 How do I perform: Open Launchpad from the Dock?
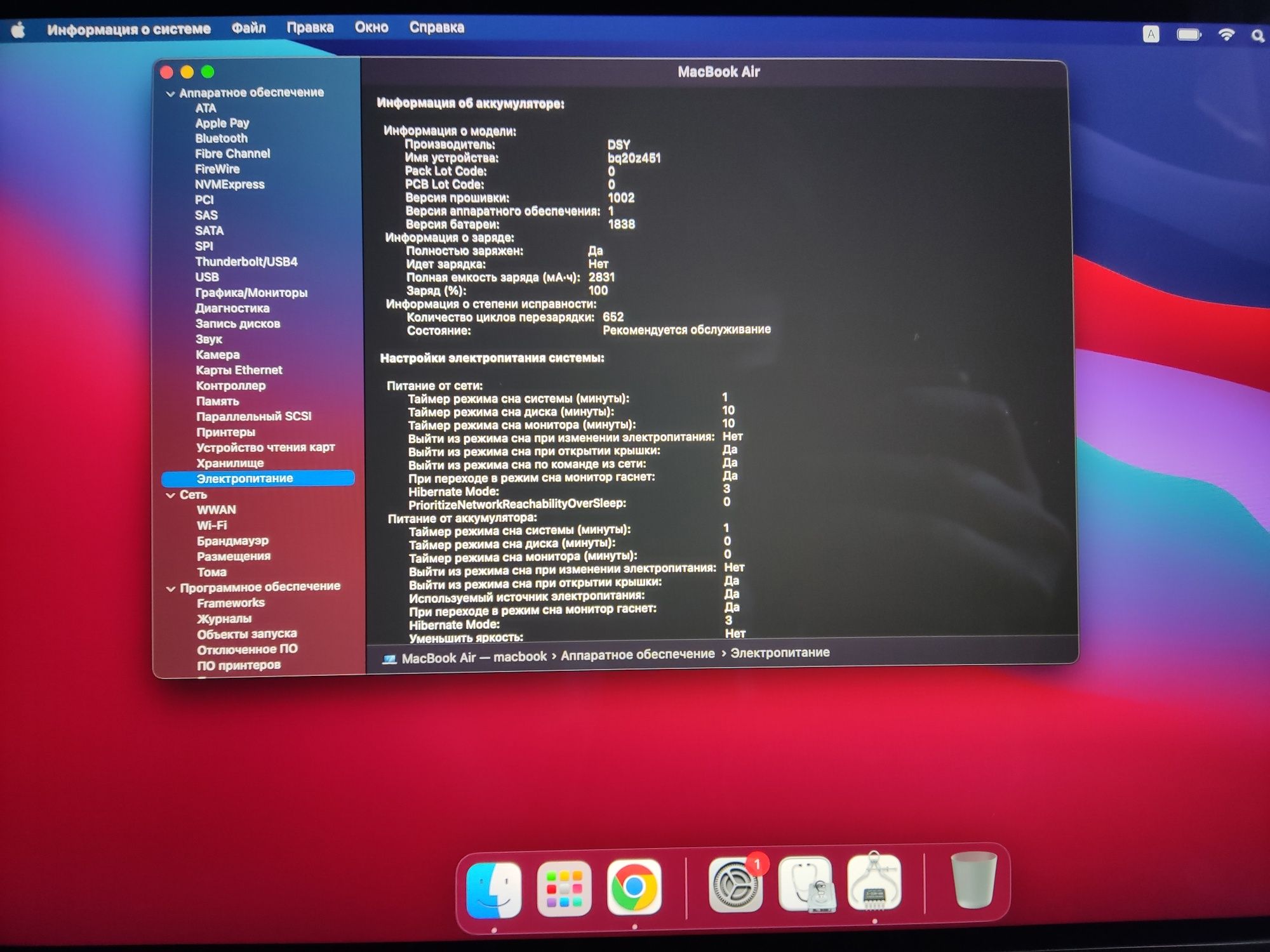coord(564,889)
